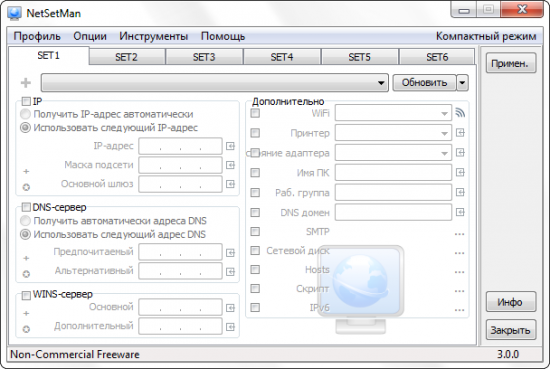Open the Принтер dropdown

pyautogui.click(x=393, y=133)
